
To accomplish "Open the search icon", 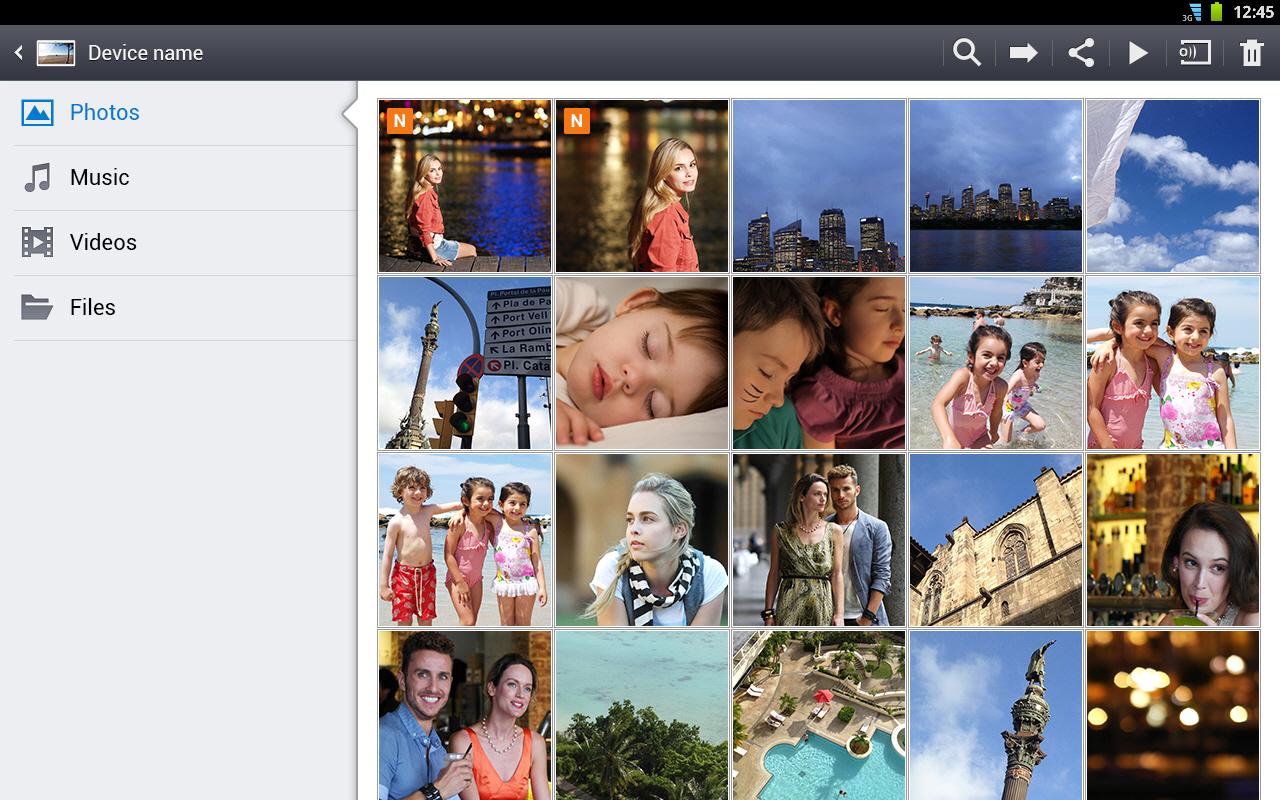I will pos(966,52).
